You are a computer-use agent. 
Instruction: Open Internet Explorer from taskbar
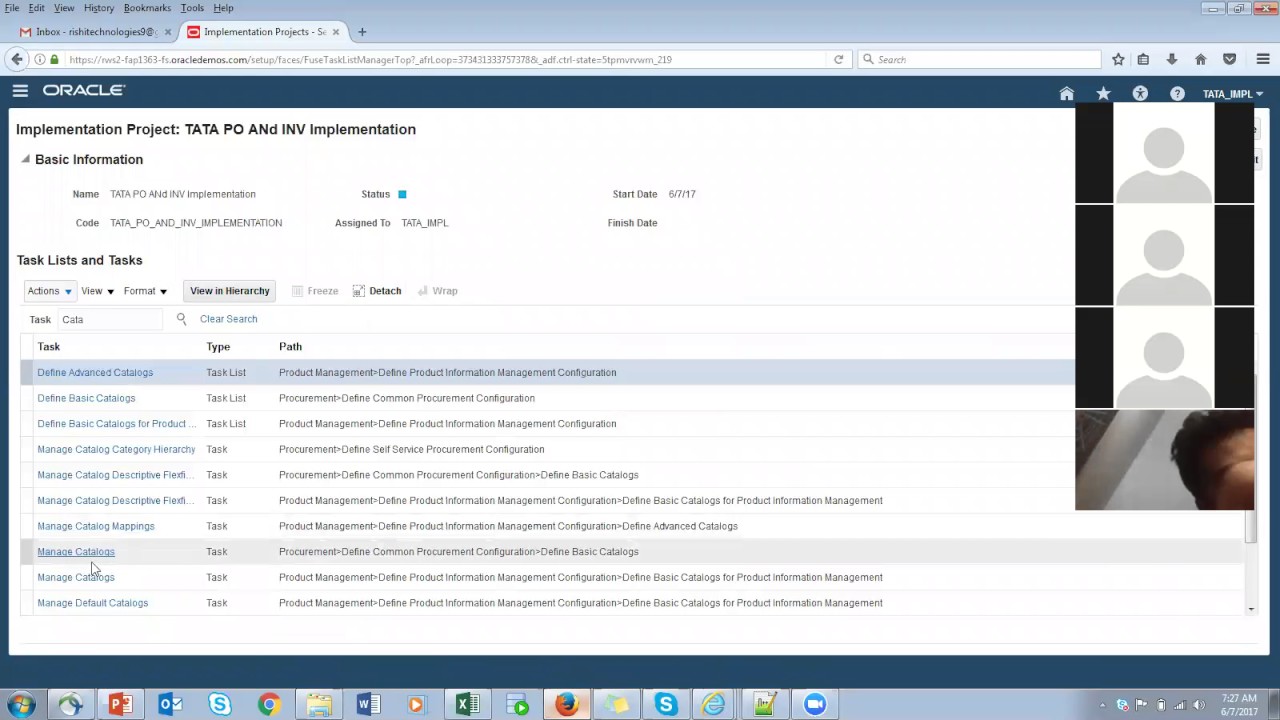click(714, 705)
